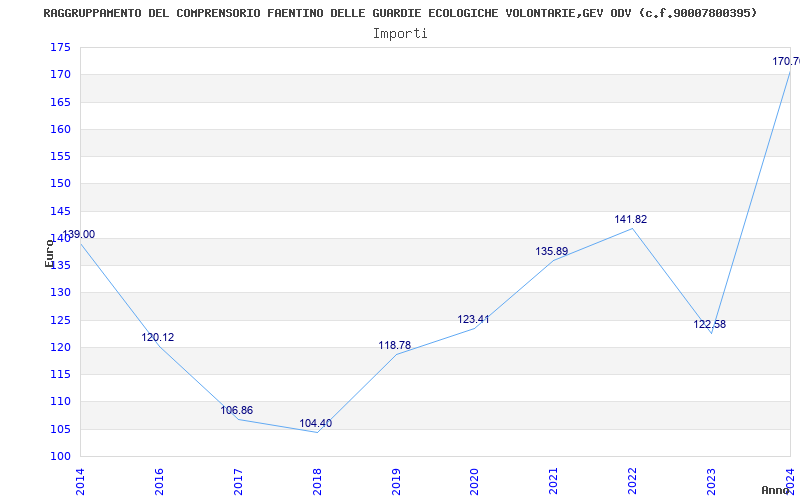Click the 115 y-axis tick label
Image resolution: width=800 pixels, height=500 pixels.
point(60,374)
